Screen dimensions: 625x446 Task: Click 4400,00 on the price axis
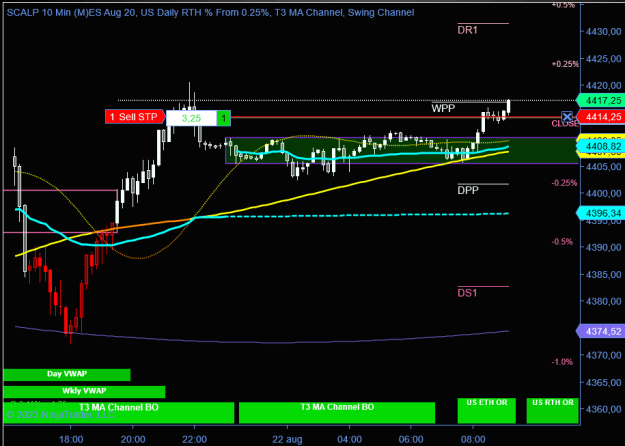[x=603, y=193]
